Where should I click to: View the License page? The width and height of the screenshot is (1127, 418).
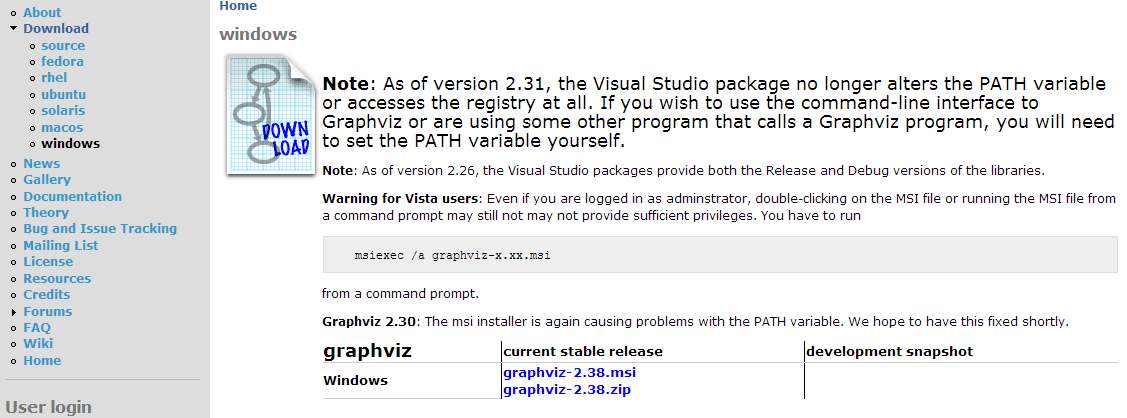click(x=48, y=261)
